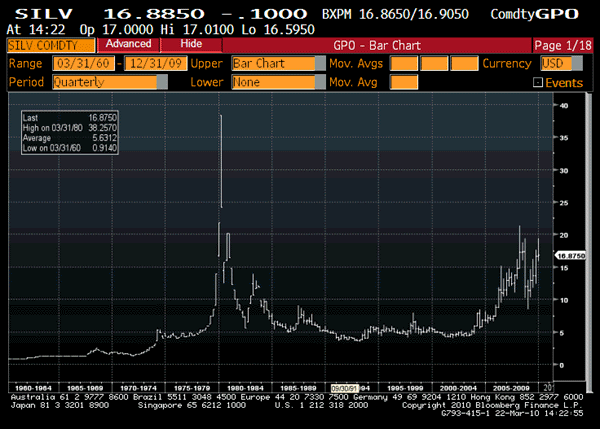The height and width of the screenshot is (429, 600).
Task: Expand the Lower panel dropdown showing None
Action: point(275,81)
